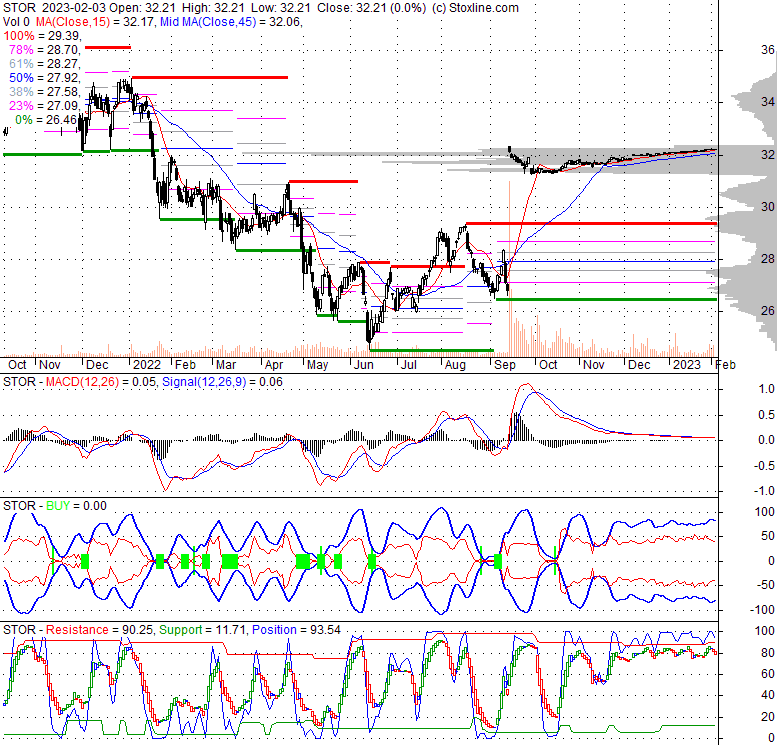Click the Signal(12,26,9) = 0.06 label
Screen dimensions: 778x746
click(222, 382)
